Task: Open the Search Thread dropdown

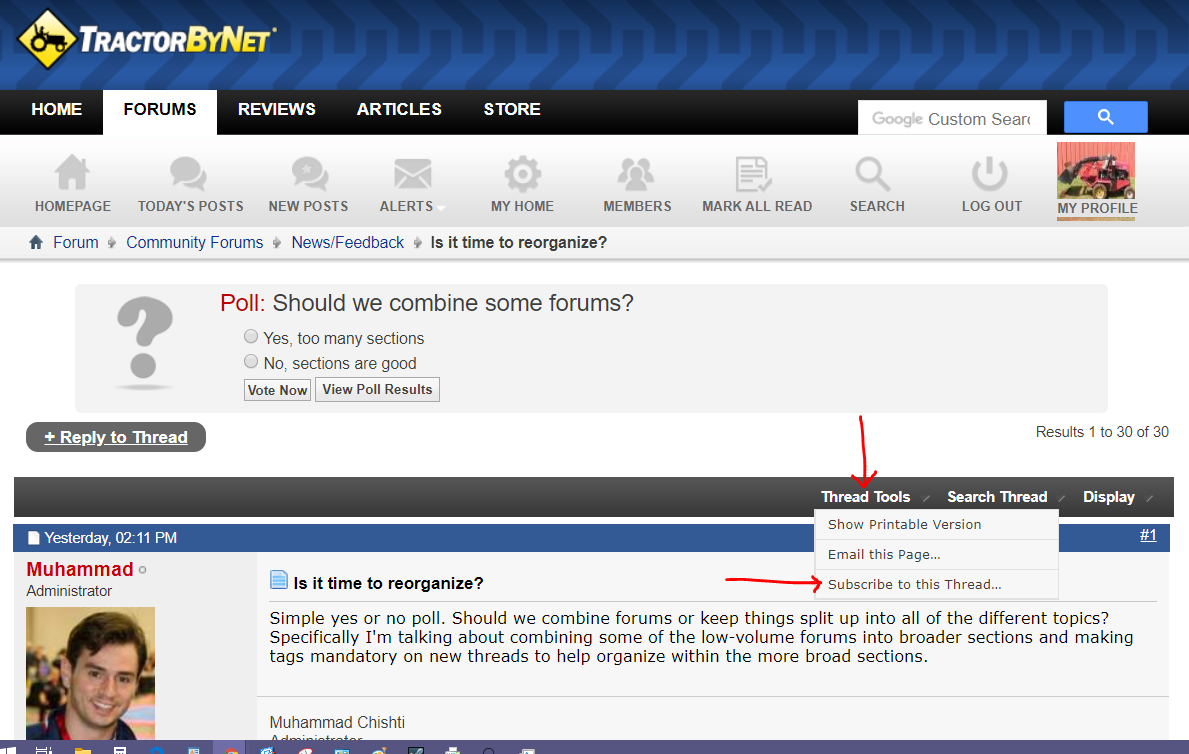Action: pyautogui.click(x=997, y=497)
